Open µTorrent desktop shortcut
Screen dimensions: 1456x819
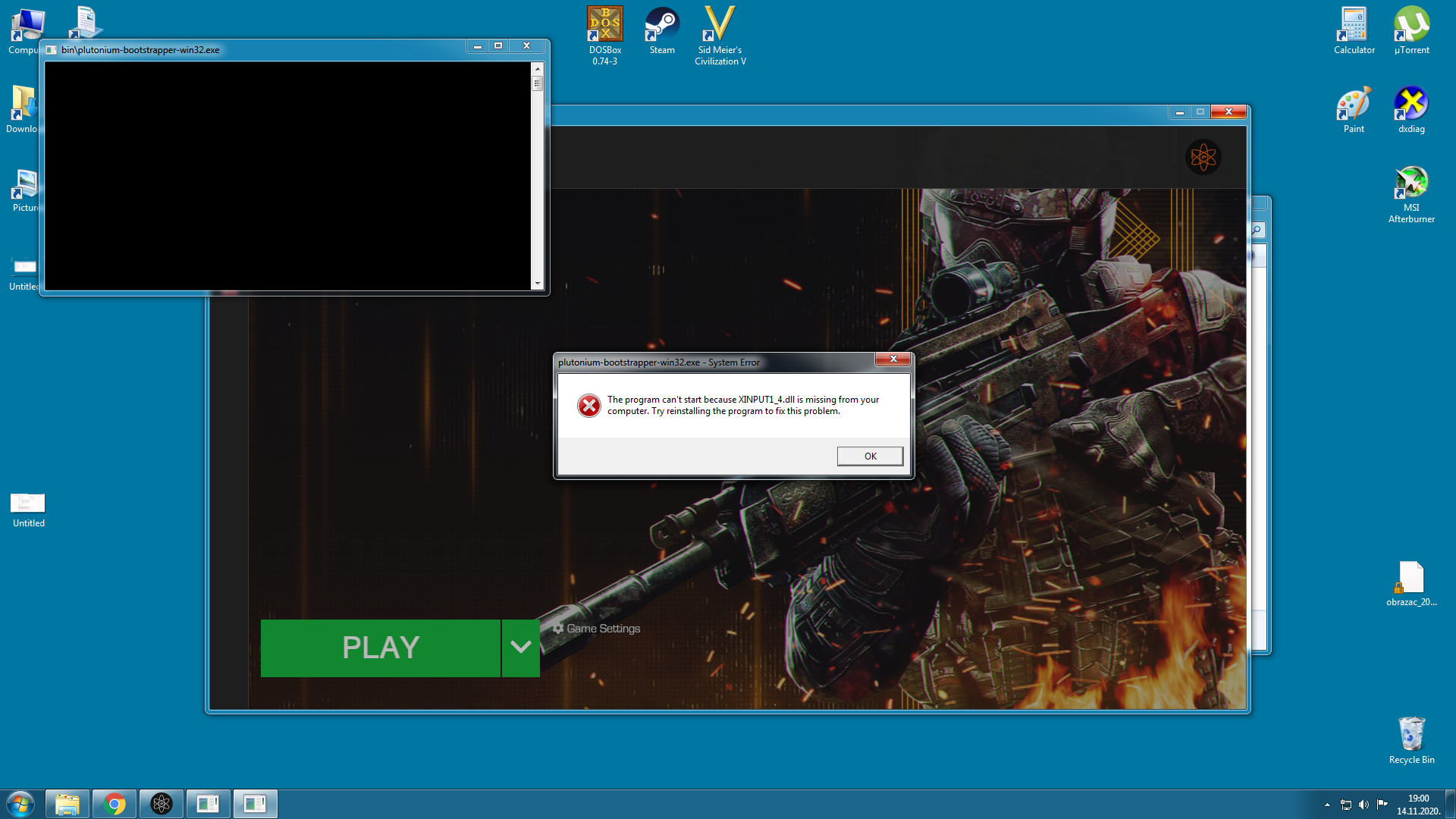pos(1412,31)
